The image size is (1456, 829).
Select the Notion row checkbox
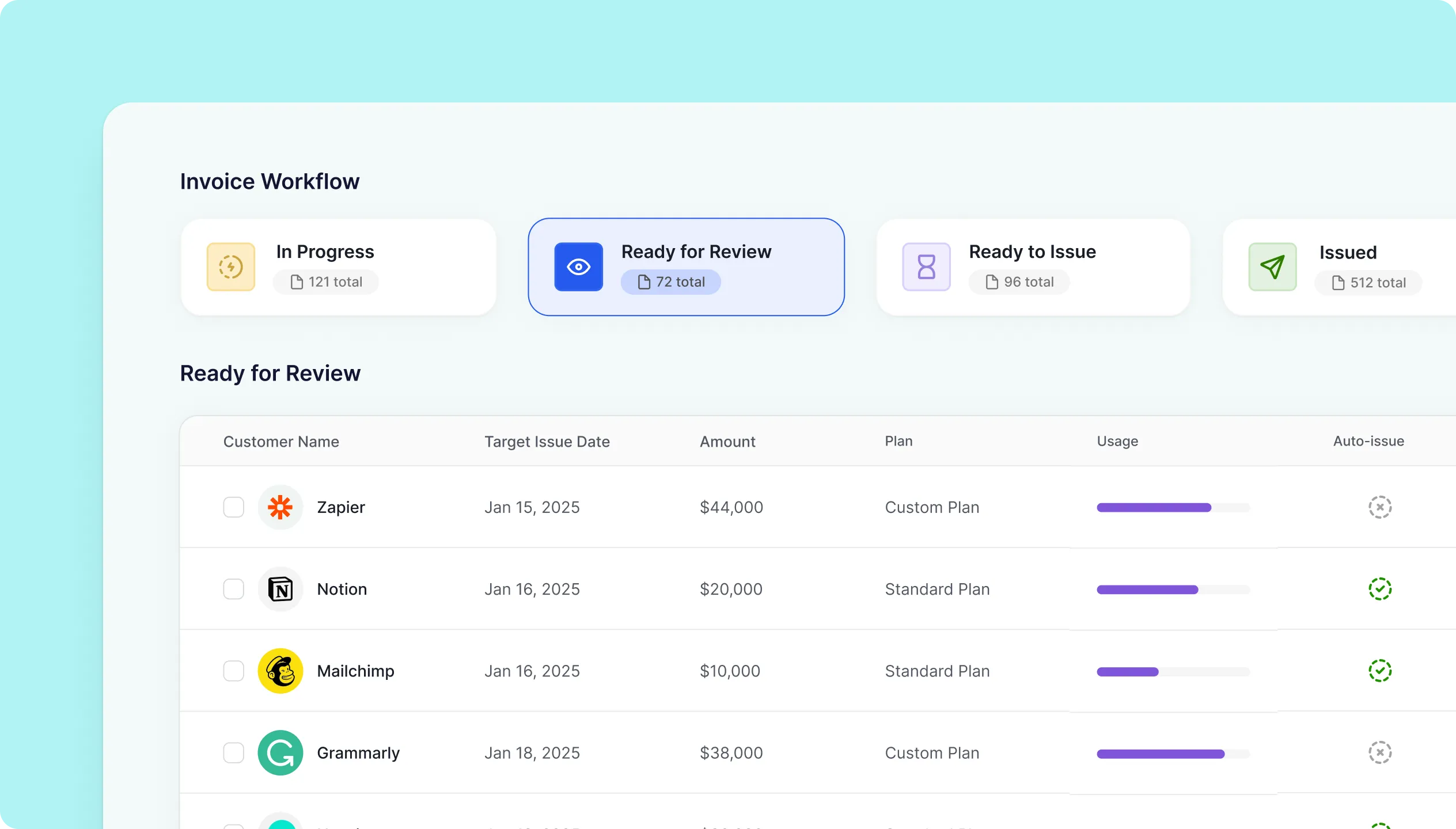click(234, 590)
